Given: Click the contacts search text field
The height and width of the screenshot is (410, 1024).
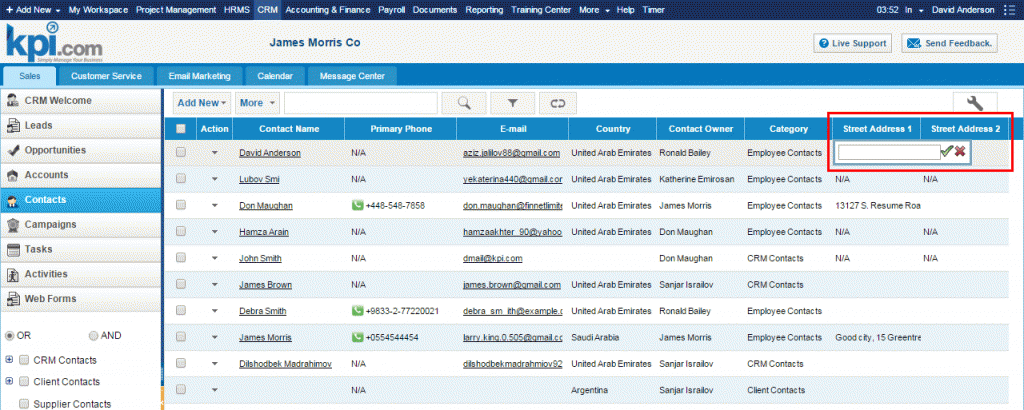Looking at the screenshot, I should pyautogui.click(x=360, y=103).
